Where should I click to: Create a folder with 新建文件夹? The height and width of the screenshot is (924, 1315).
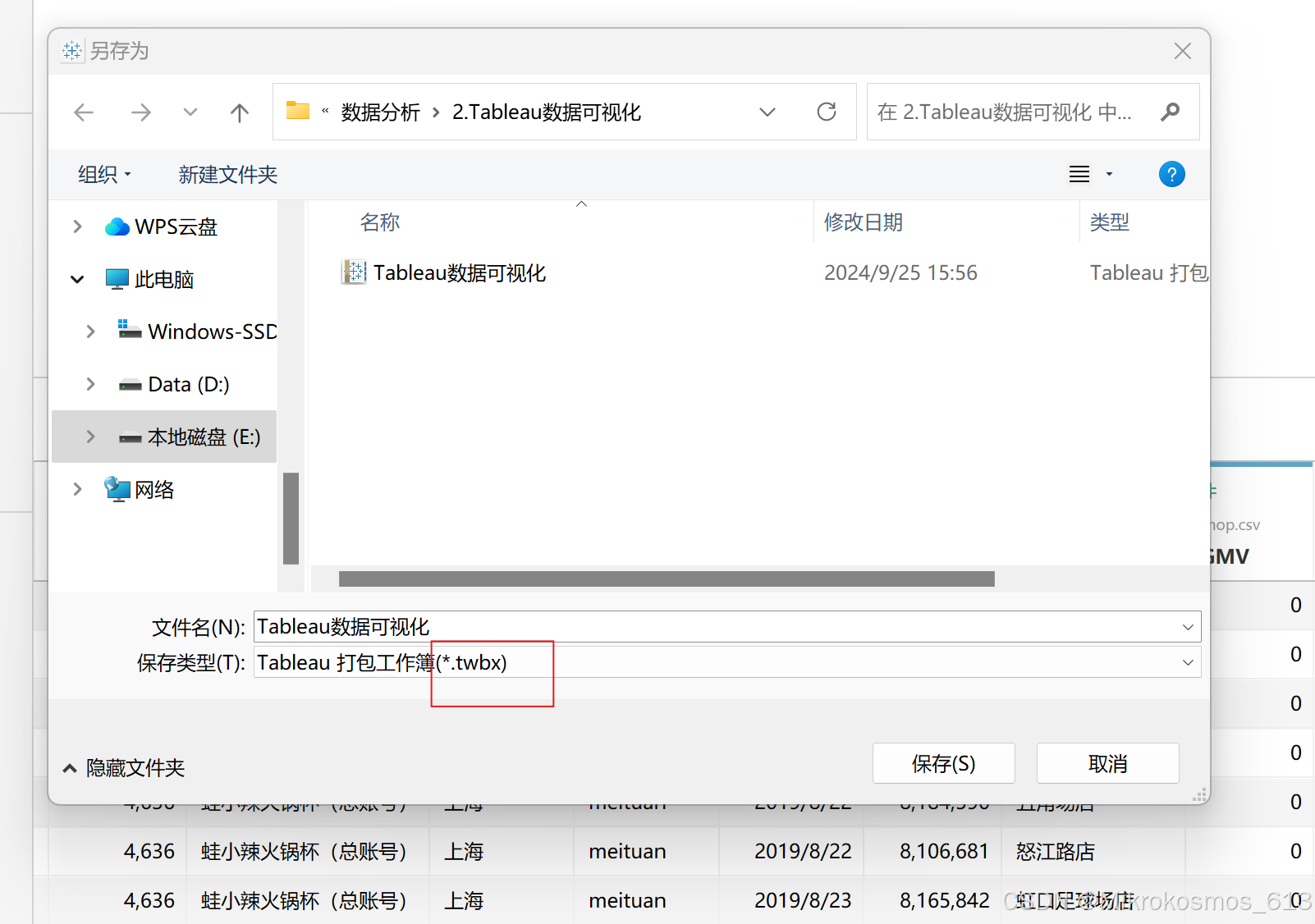click(x=228, y=175)
